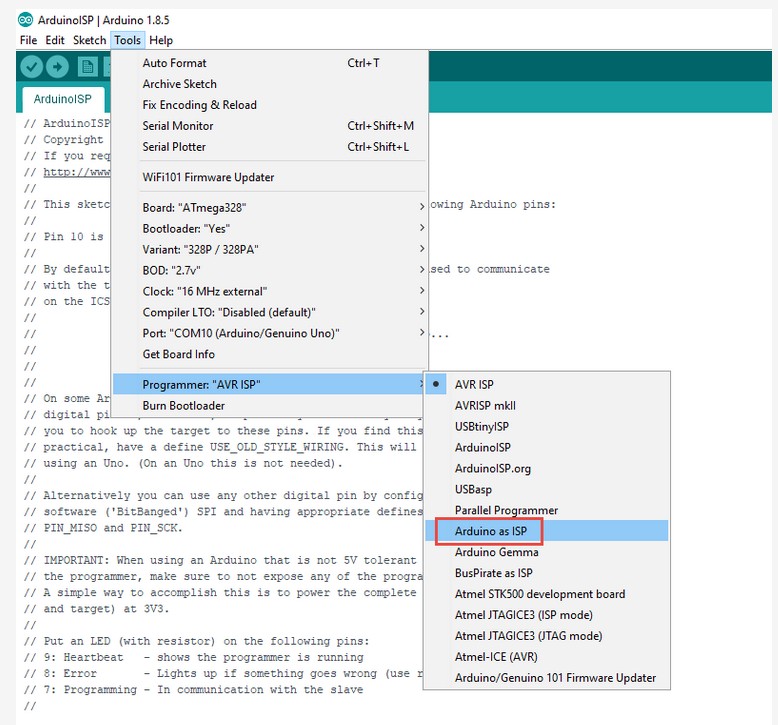
Task: Select the USBasp programmer
Action: click(547, 489)
